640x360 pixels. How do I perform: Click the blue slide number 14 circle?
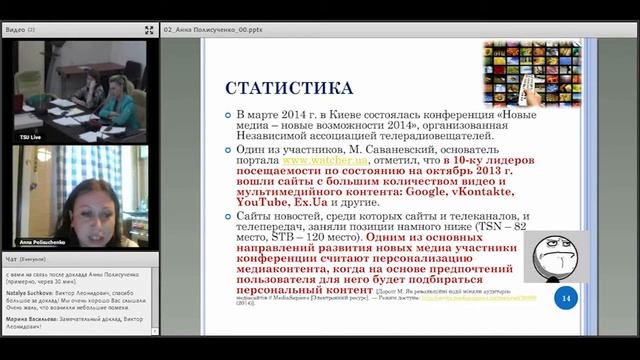pyautogui.click(x=566, y=298)
